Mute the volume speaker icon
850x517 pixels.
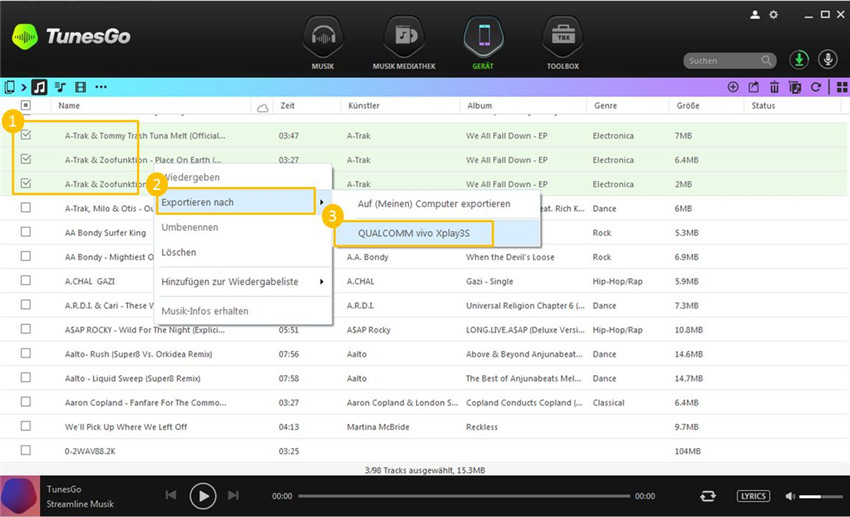click(x=790, y=496)
